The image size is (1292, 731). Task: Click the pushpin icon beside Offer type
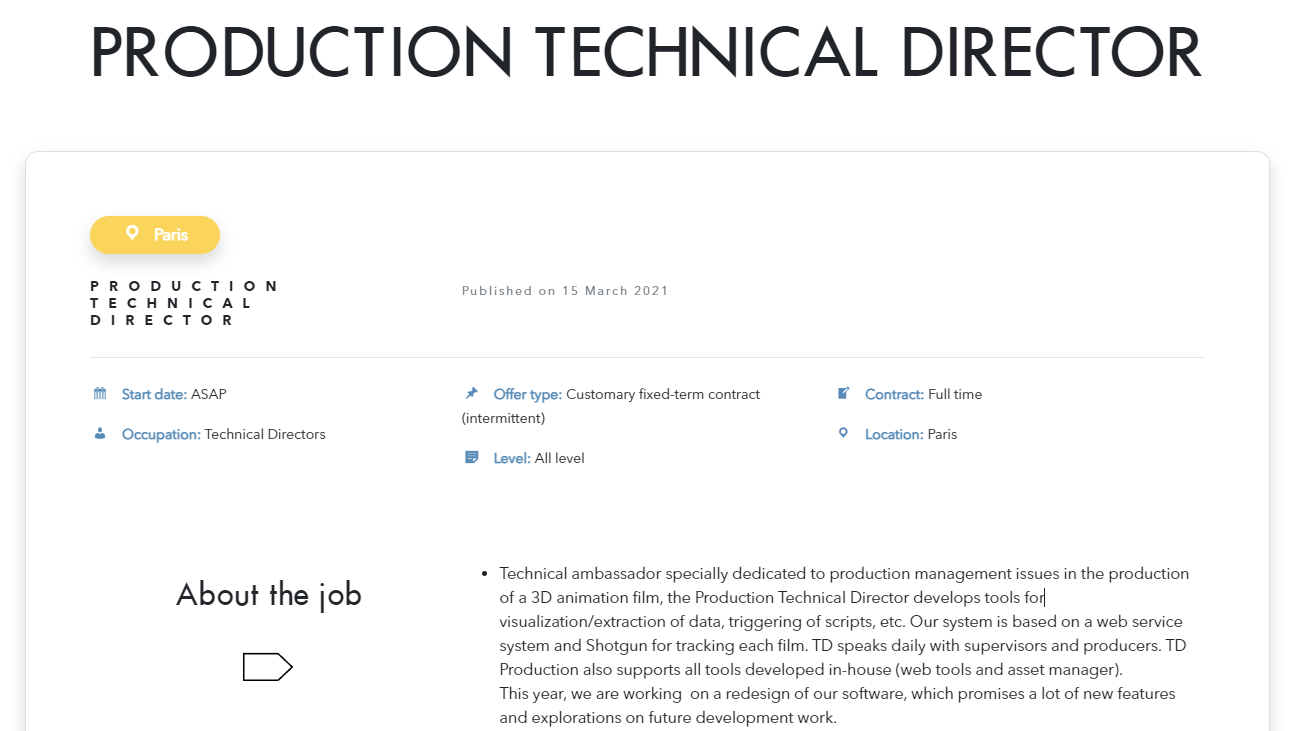pos(472,394)
